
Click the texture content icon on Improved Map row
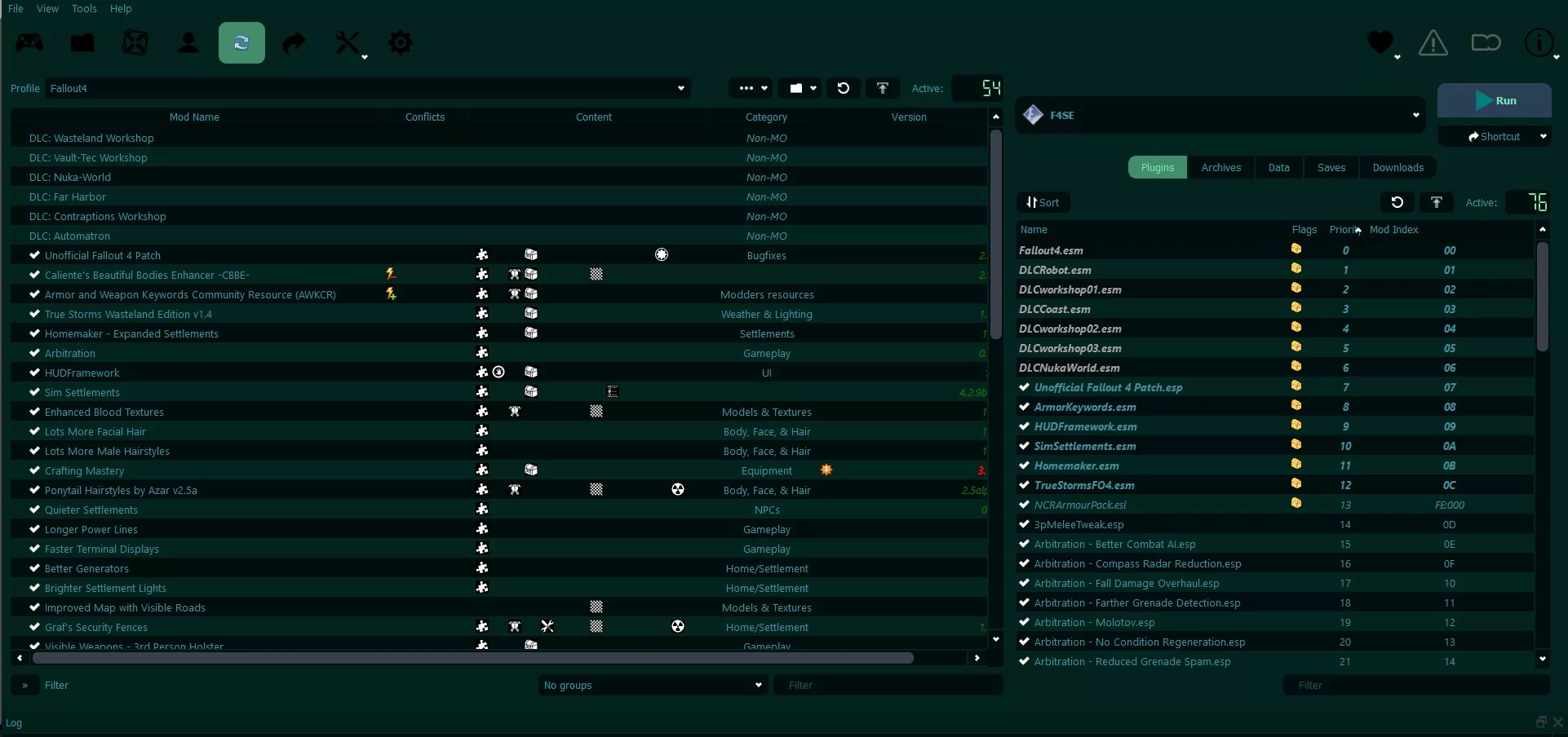click(596, 607)
